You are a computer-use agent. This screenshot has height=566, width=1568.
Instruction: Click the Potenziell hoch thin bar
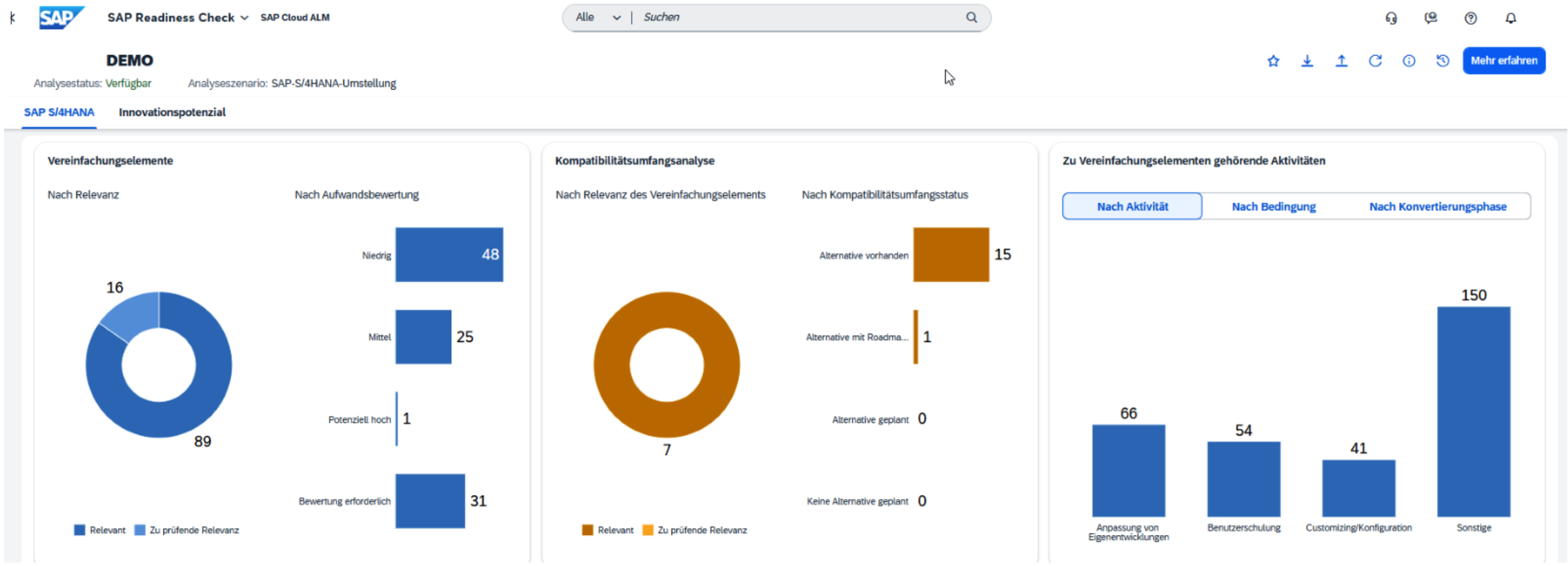397,419
